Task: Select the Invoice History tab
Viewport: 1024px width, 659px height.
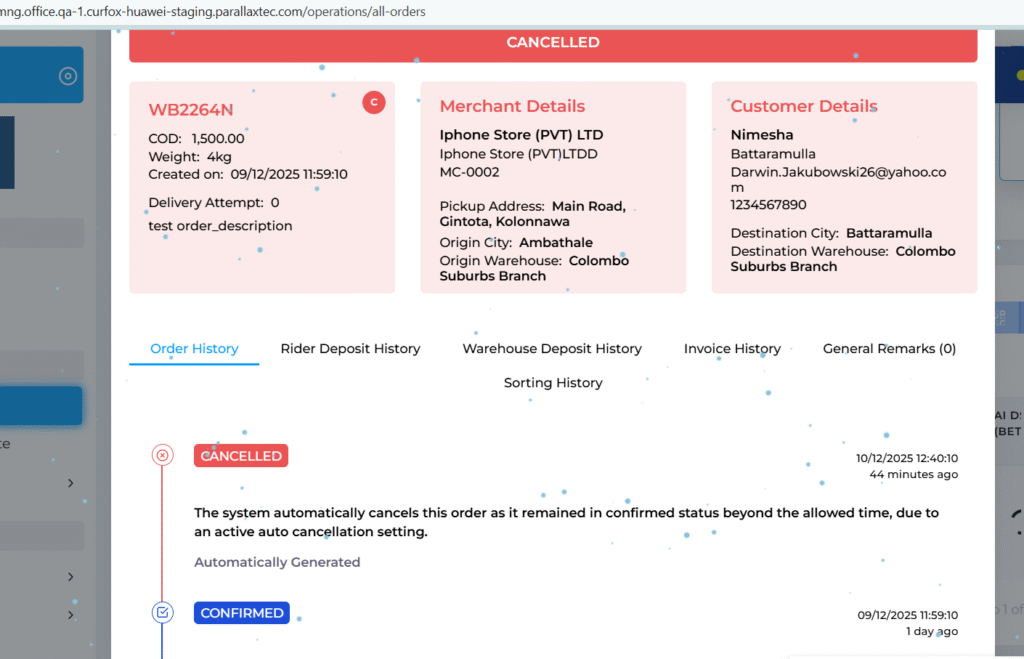Action: [732, 349]
